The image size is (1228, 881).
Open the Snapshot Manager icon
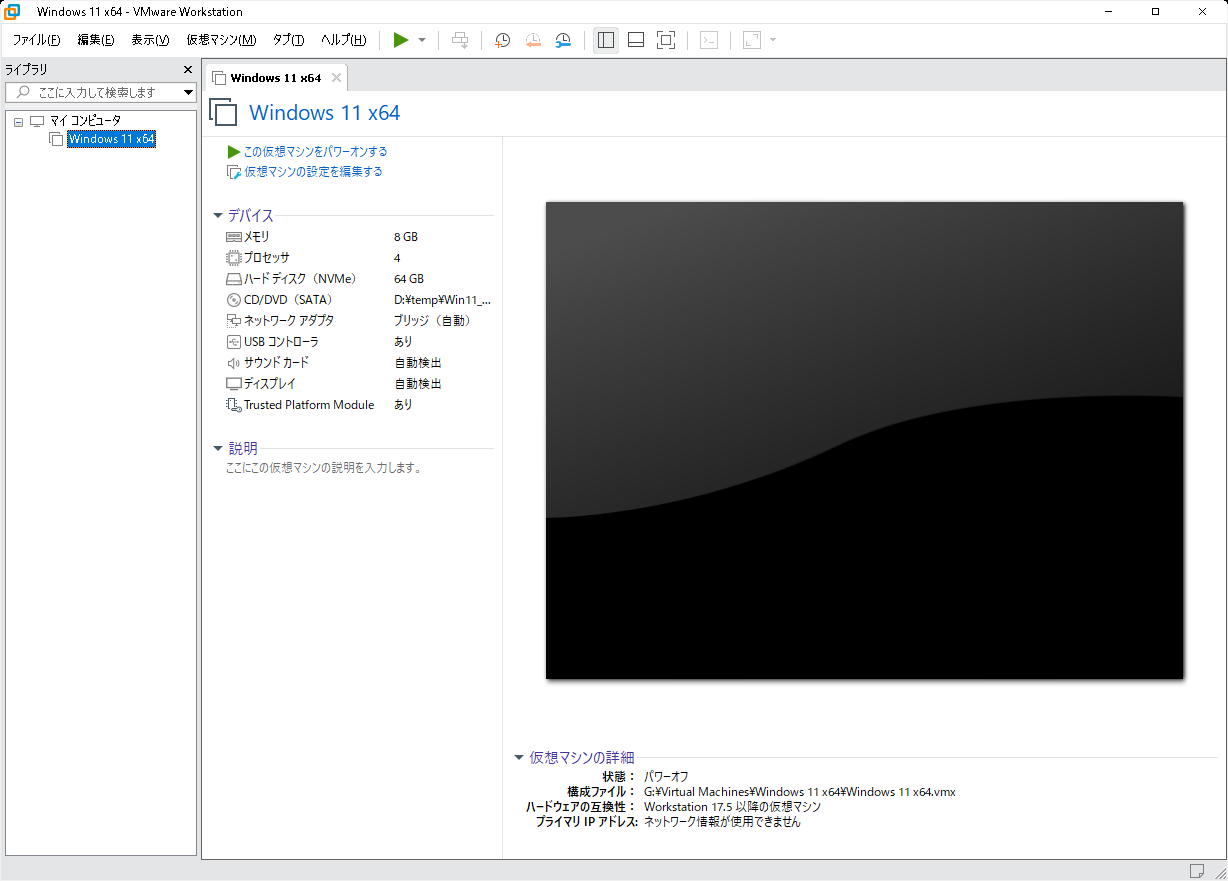coord(563,40)
